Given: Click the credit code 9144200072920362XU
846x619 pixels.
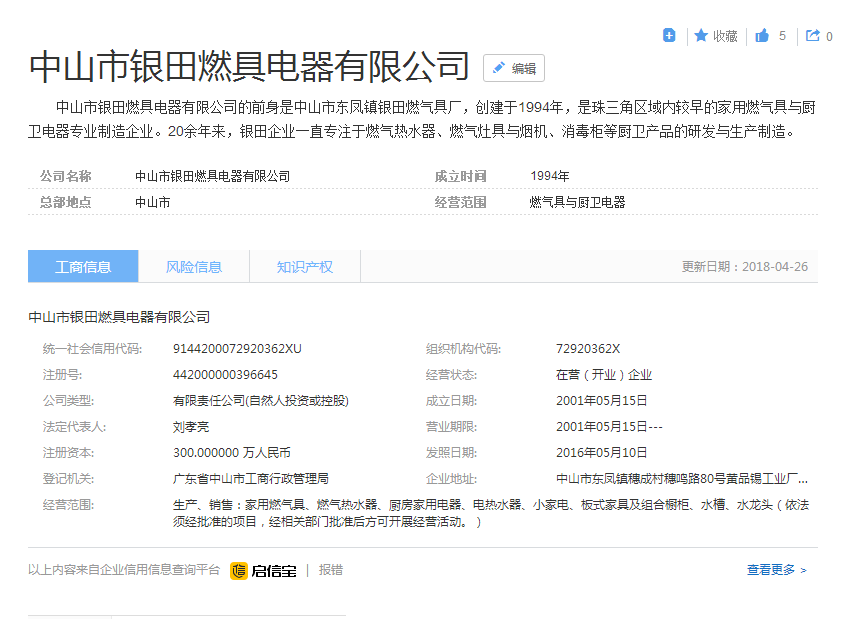Looking at the screenshot, I should (x=237, y=349).
